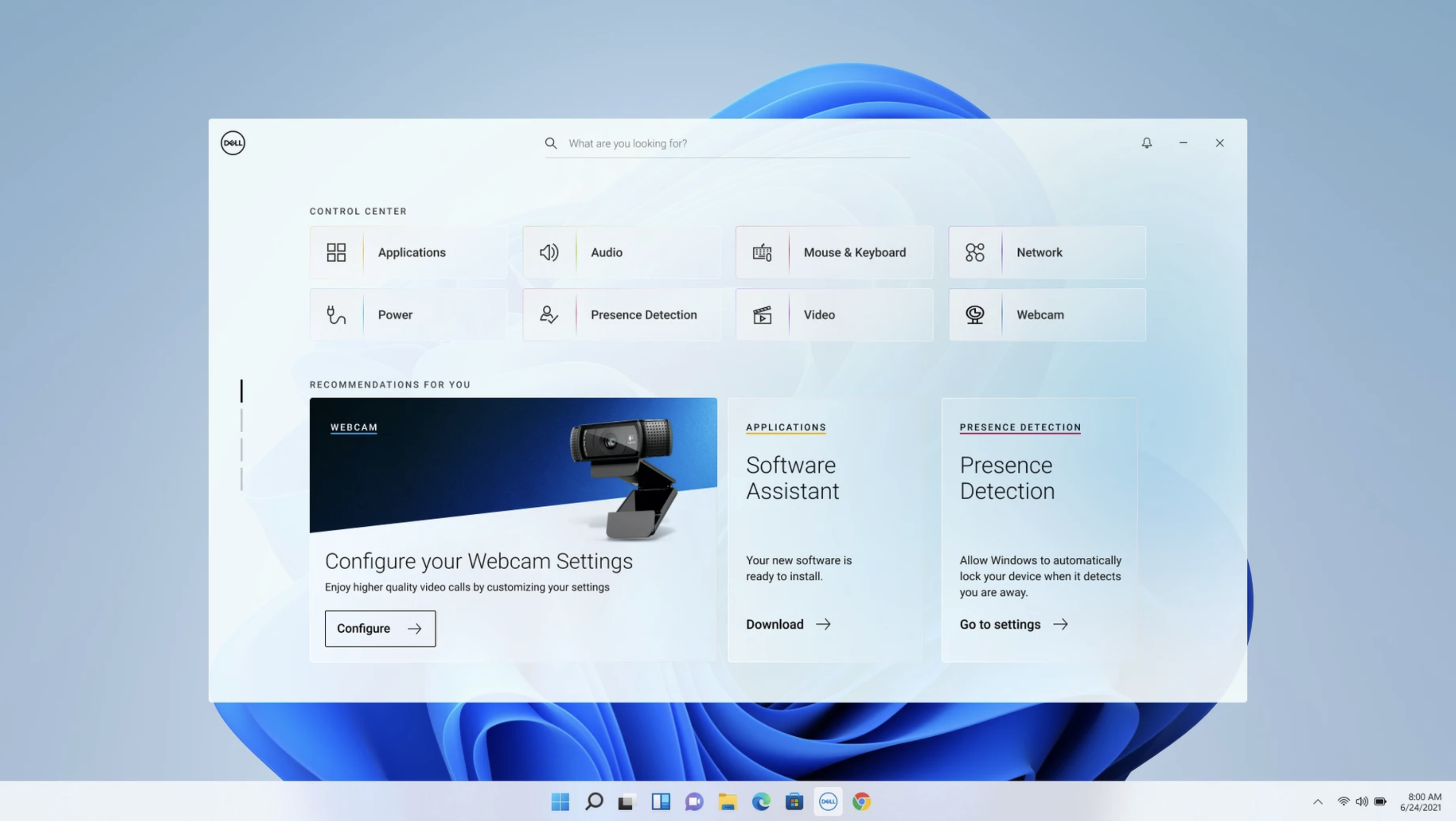Select the second page indicator bar
The height and width of the screenshot is (823, 1456).
click(241, 421)
